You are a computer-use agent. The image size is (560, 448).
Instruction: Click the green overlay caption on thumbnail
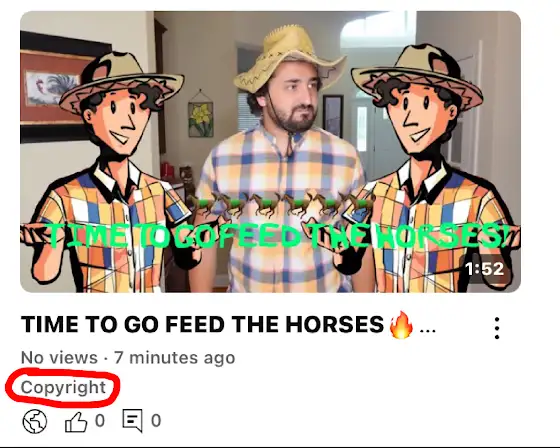[x=277, y=236]
